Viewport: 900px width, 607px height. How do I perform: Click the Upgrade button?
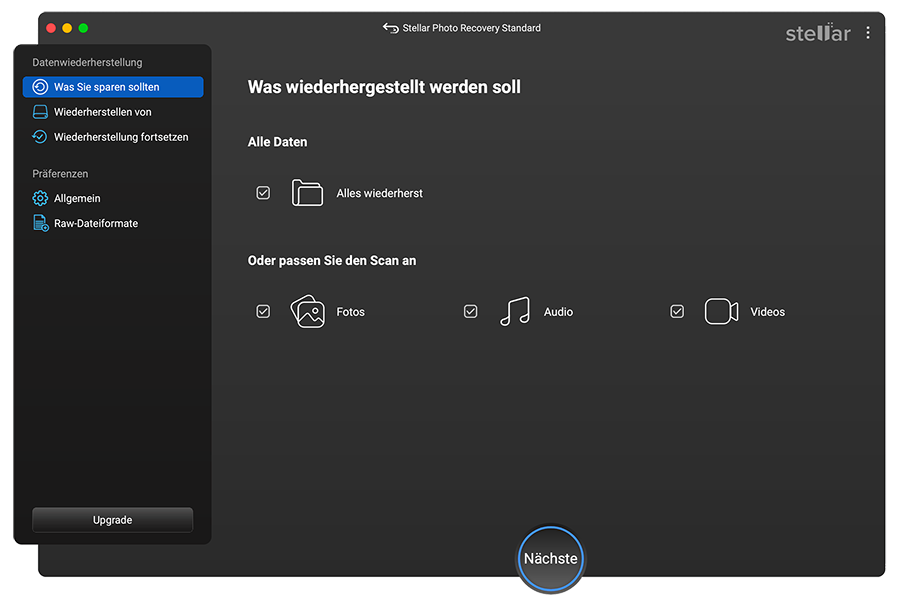(112, 520)
